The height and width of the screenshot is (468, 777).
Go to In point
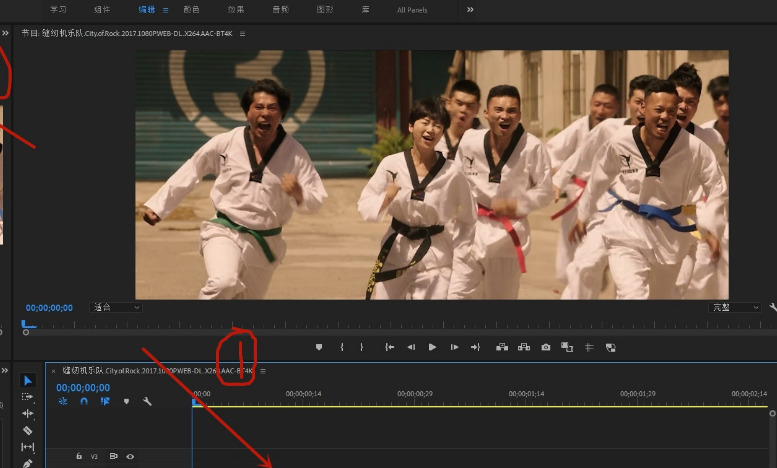[x=389, y=347]
